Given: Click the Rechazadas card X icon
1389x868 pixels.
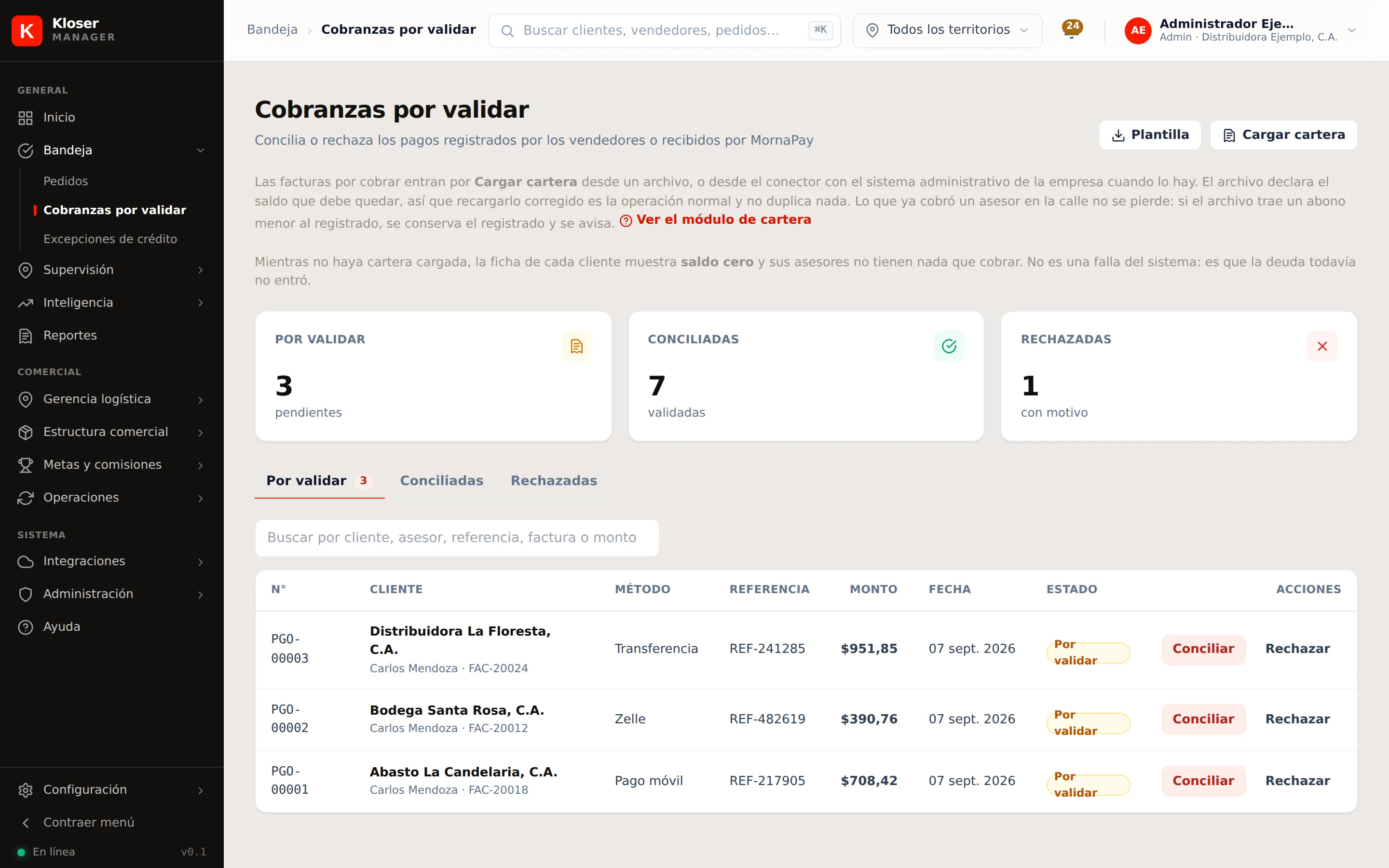Looking at the screenshot, I should 1322,346.
